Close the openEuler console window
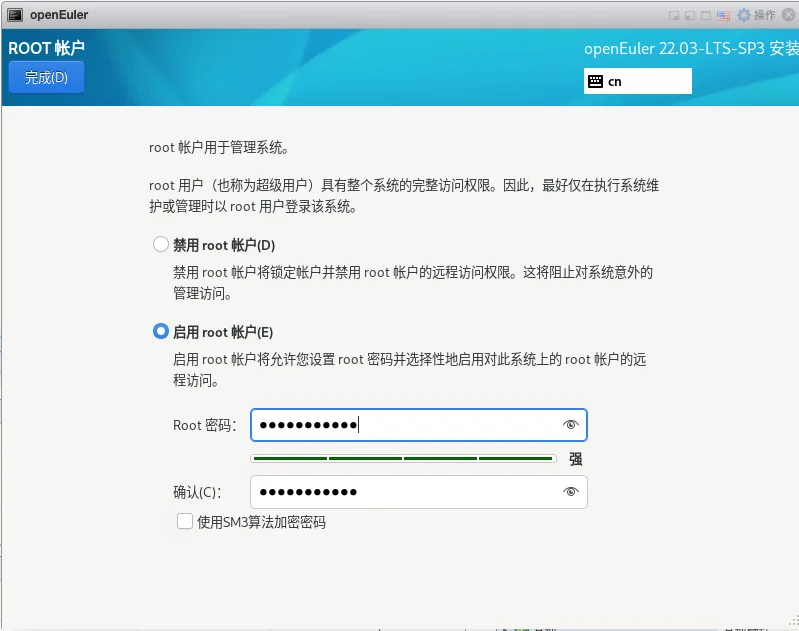Screen dimensions: 799x631 click(789, 15)
